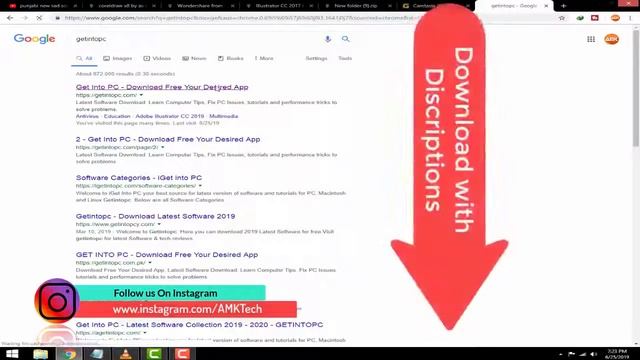The image size is (640, 360).
Task: Open VLC media player from taskbar
Action: tap(125, 354)
